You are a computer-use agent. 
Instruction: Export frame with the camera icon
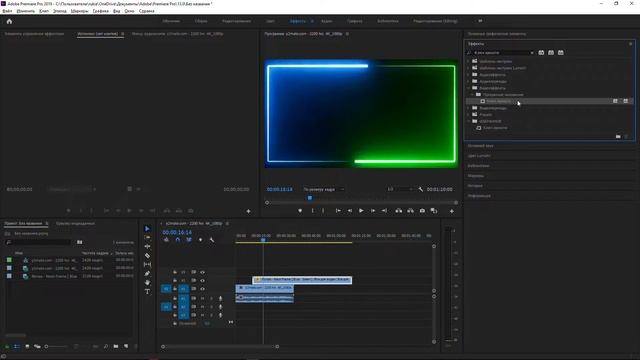(x=422, y=211)
